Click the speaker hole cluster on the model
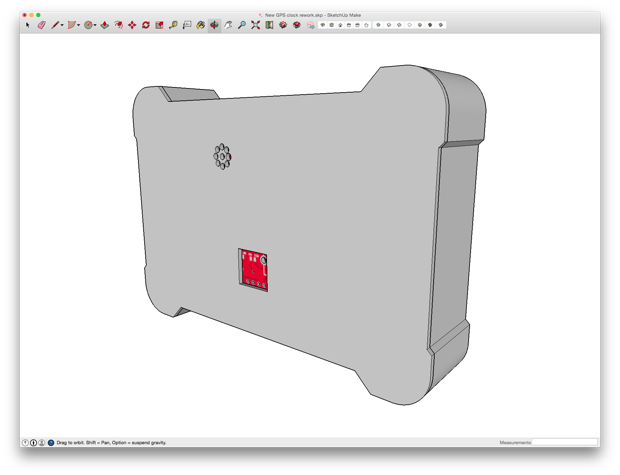This screenshot has height=475, width=620. coord(222,157)
